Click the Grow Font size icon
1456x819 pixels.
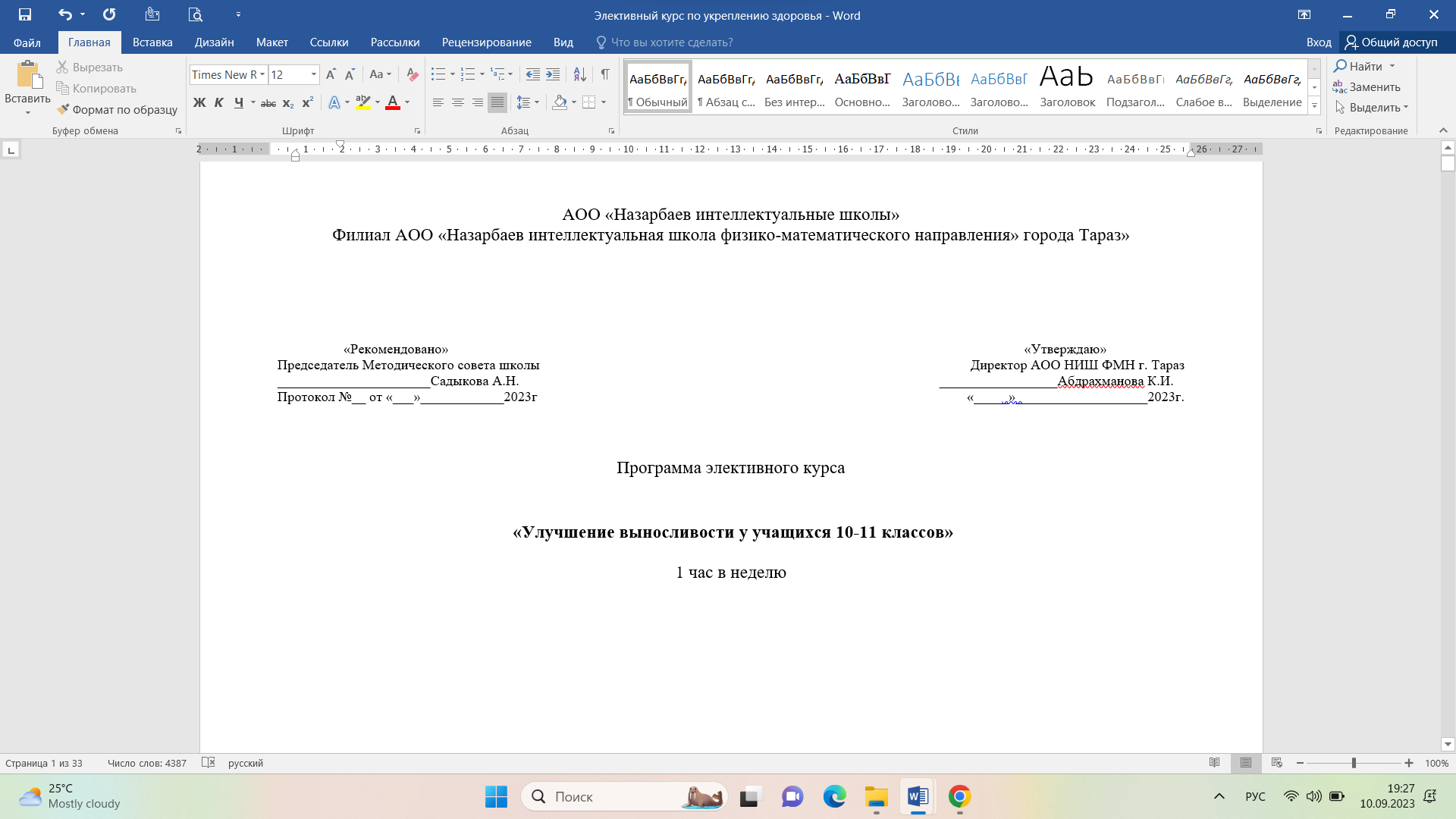tap(331, 74)
